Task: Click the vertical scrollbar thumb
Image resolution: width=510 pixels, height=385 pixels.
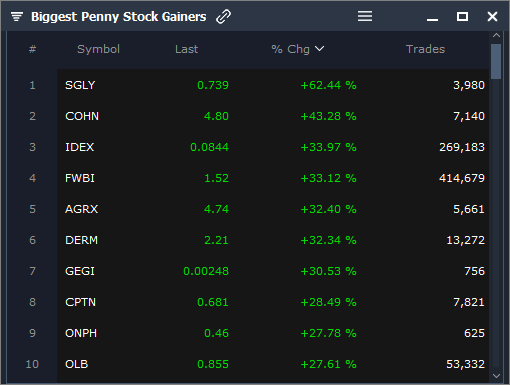Action: pos(496,61)
